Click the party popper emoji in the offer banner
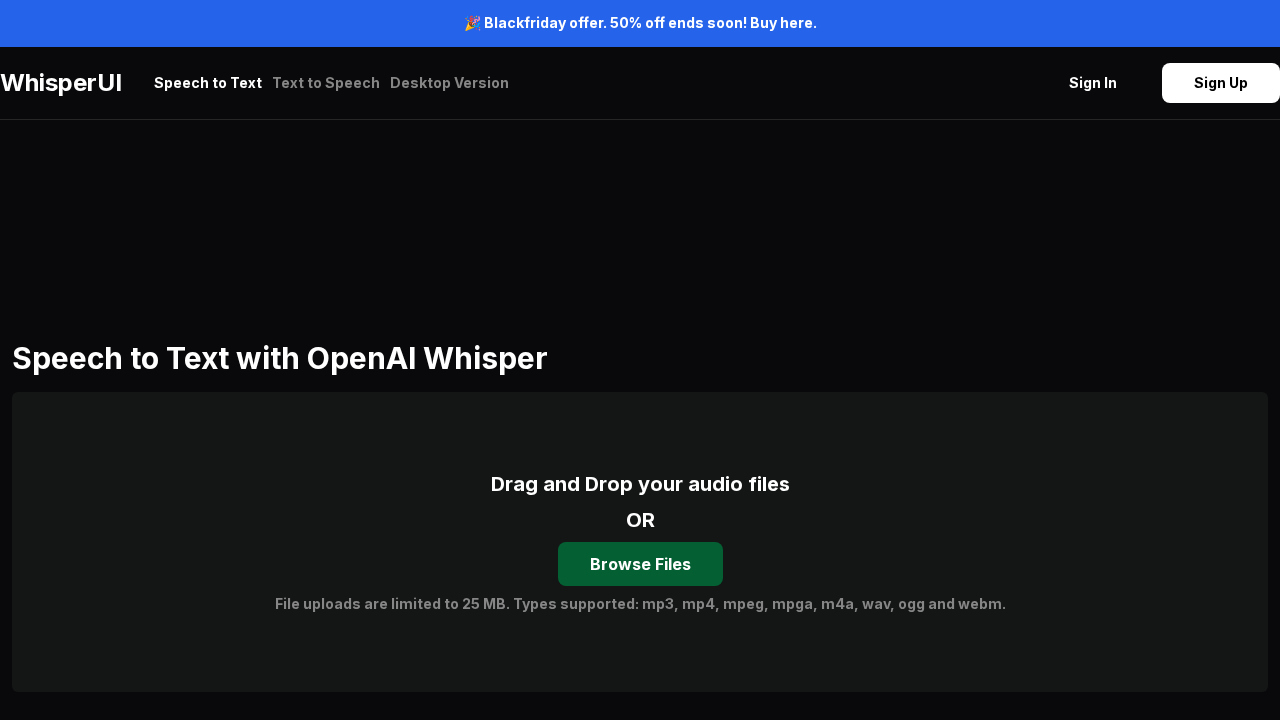1280x720 pixels. pyautogui.click(x=472, y=23)
